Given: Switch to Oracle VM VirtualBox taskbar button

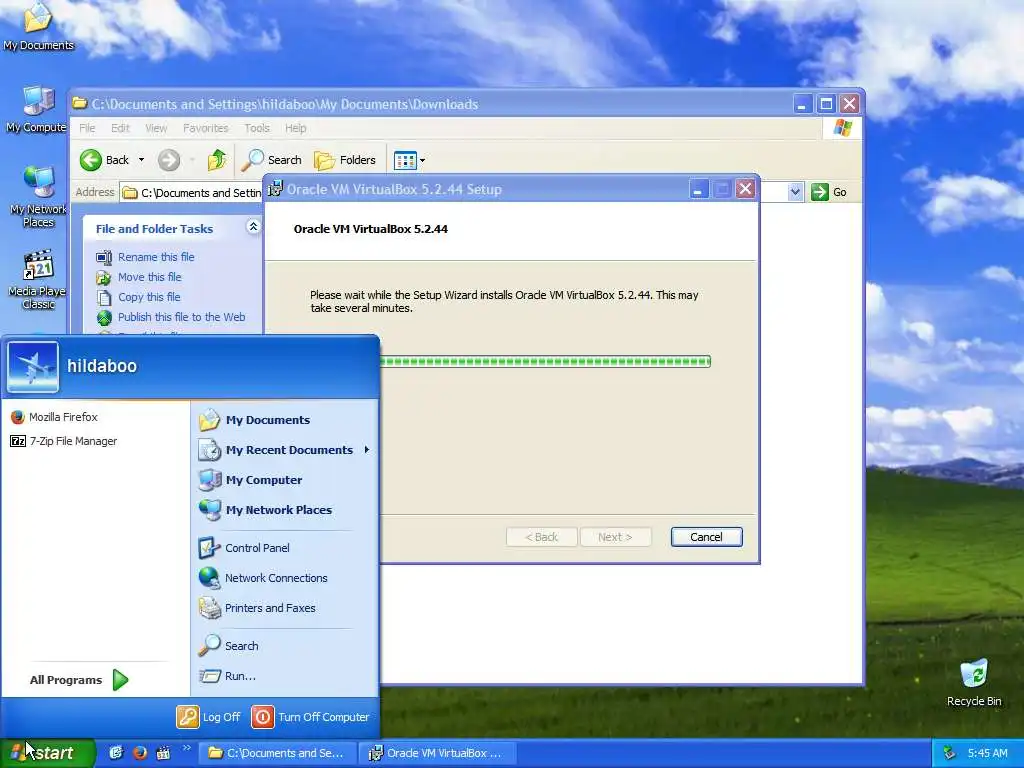Looking at the screenshot, I should (x=438, y=753).
